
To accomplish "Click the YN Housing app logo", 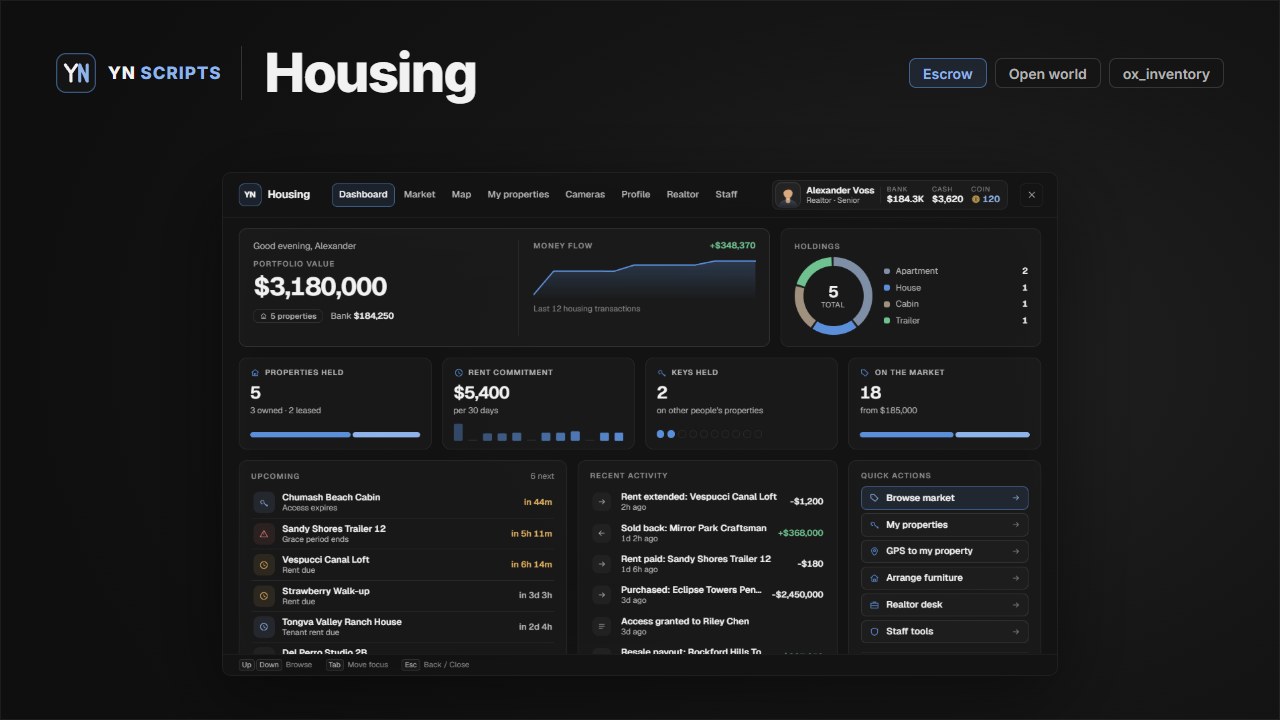I will pos(250,195).
